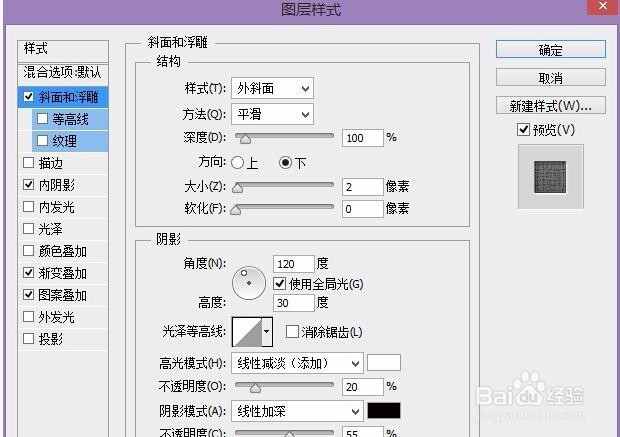Toggle 使用全局光(G) checkbox
This screenshot has height=437, width=620.
tap(280, 284)
